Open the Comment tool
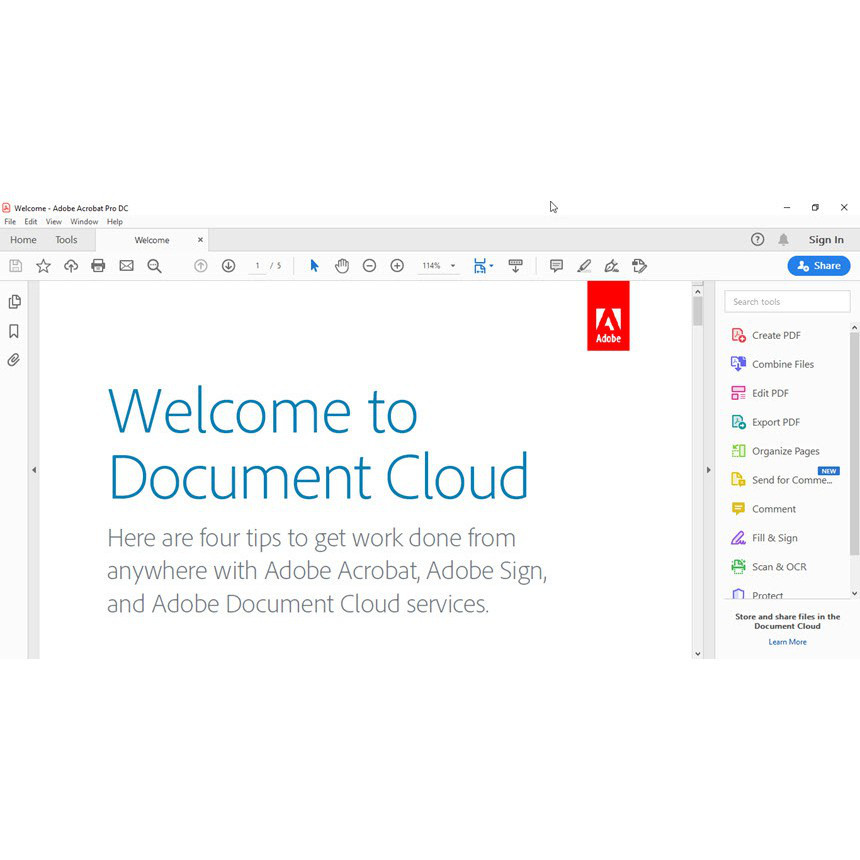The image size is (860, 860). 763,509
